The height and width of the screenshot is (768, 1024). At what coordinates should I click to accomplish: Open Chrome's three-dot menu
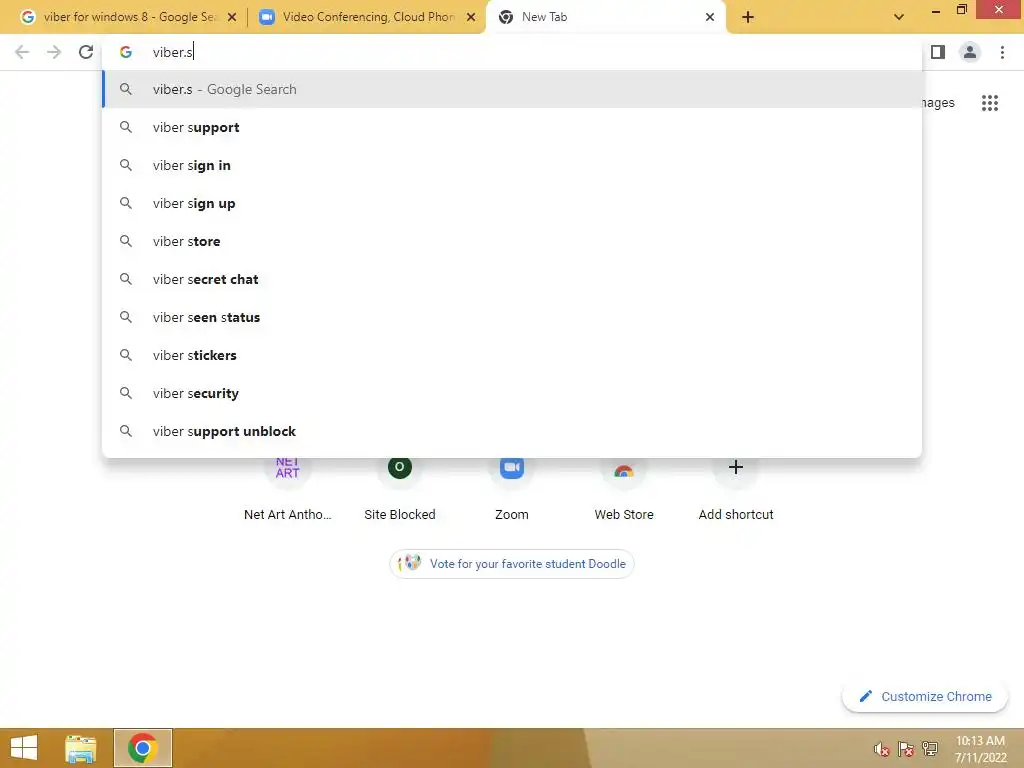(1002, 52)
